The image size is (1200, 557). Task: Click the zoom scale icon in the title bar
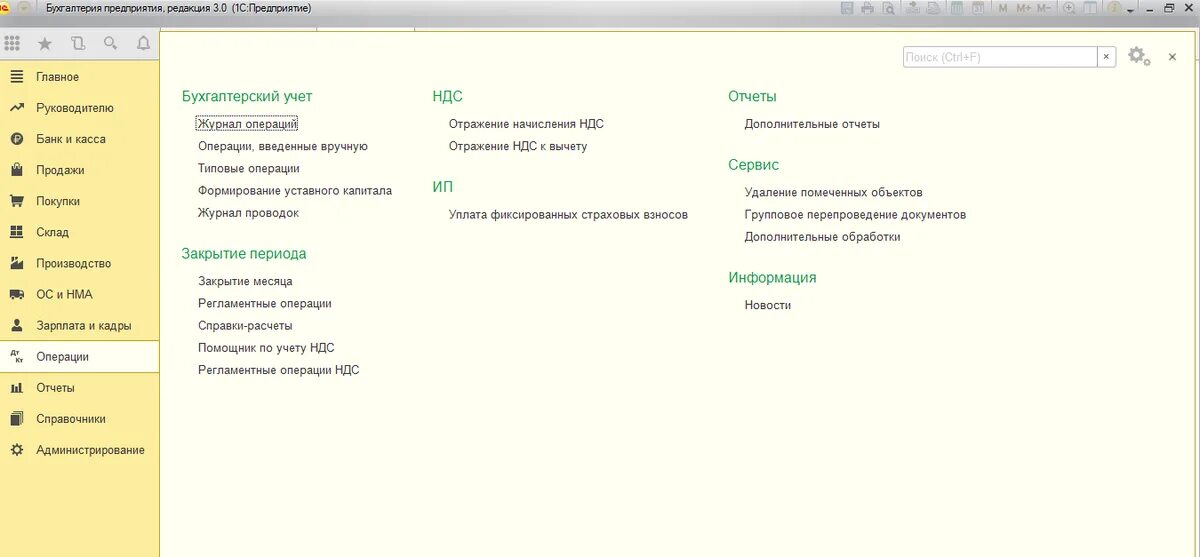(x=1069, y=8)
